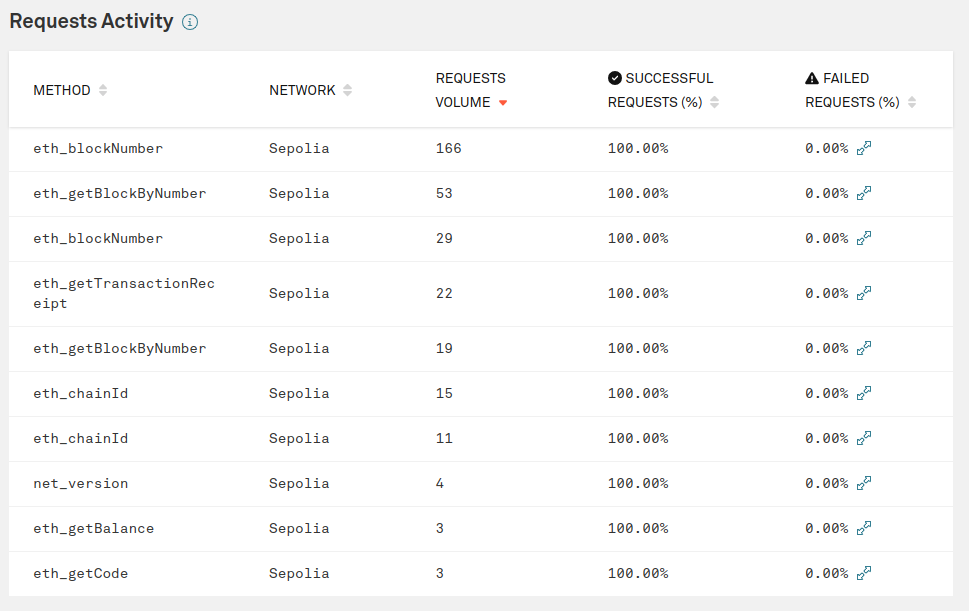Click external link icon in eth_getTransactionReceipt row
Viewport: 969px width, 611px height.
point(864,293)
